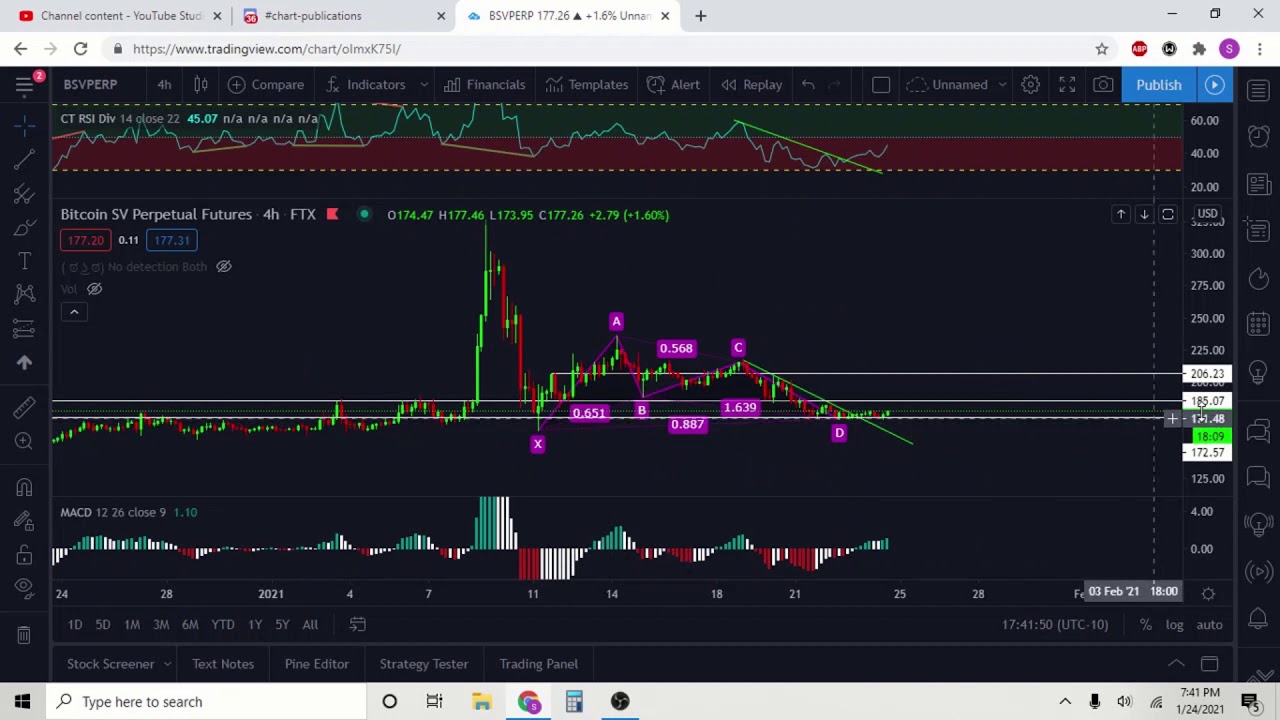Collapse the bottom panel with the chevron
This screenshot has height=720, width=1280.
[1176, 664]
